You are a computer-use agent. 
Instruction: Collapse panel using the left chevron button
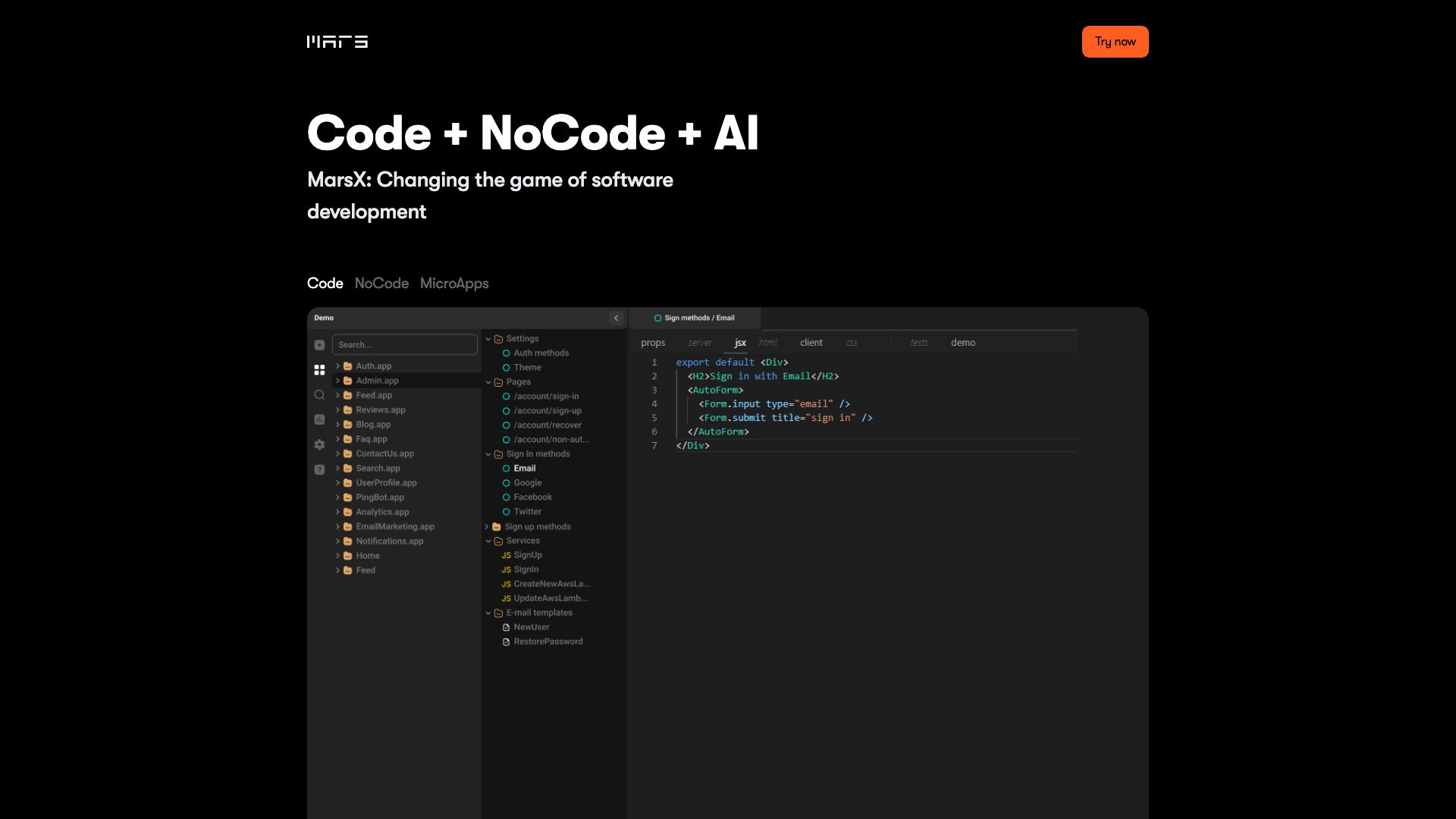point(616,318)
